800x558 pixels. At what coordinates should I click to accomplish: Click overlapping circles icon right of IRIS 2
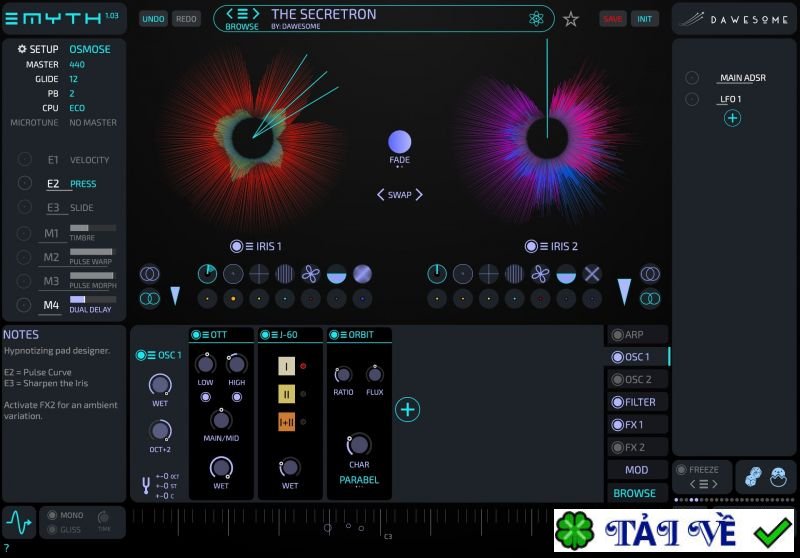pyautogui.click(x=650, y=274)
